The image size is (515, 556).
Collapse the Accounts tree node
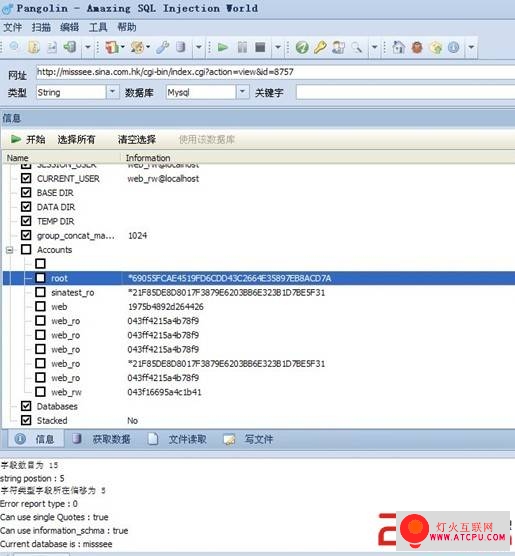click(10, 250)
